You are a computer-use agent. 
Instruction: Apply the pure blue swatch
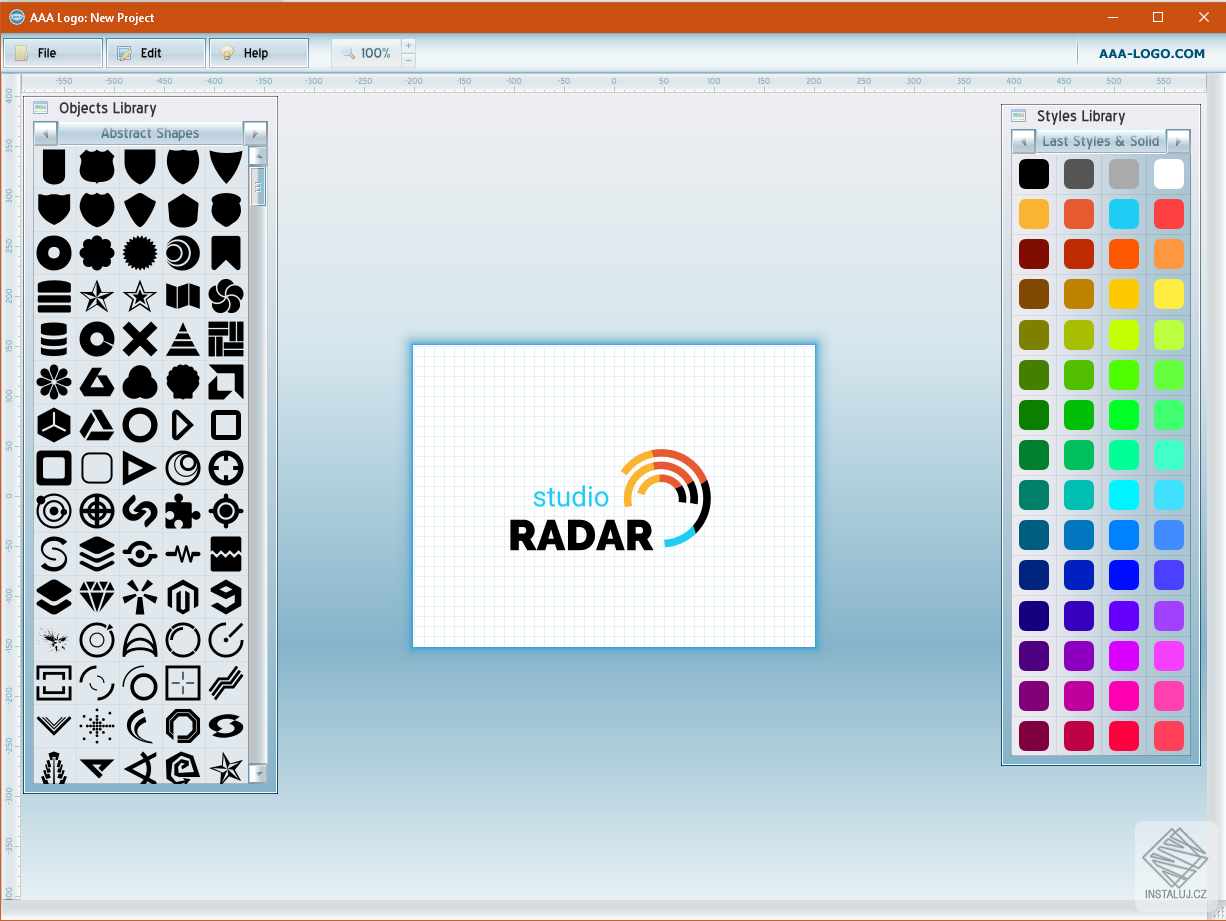[x=1124, y=575]
